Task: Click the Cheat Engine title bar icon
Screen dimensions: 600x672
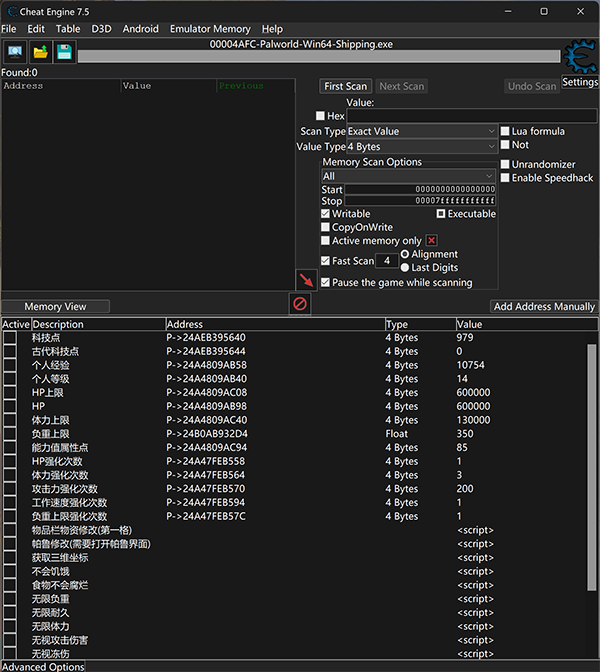Action: [x=12, y=12]
